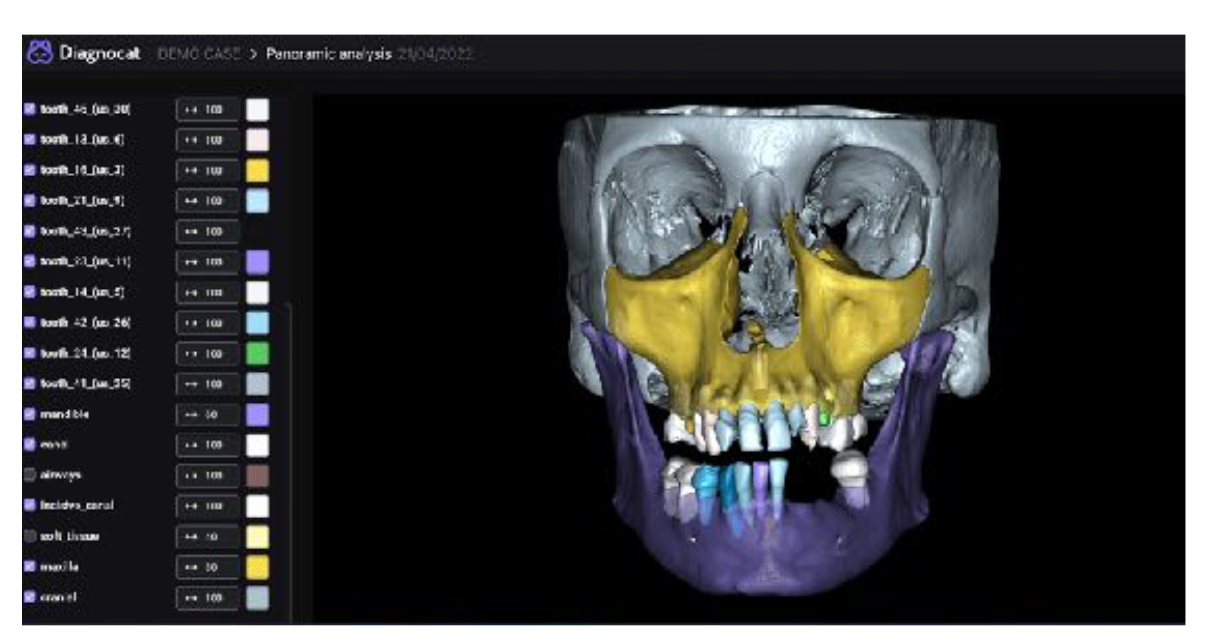Screen dimensions: 1222x644
Task: Hide the cranial layer
Action: click(x=29, y=598)
